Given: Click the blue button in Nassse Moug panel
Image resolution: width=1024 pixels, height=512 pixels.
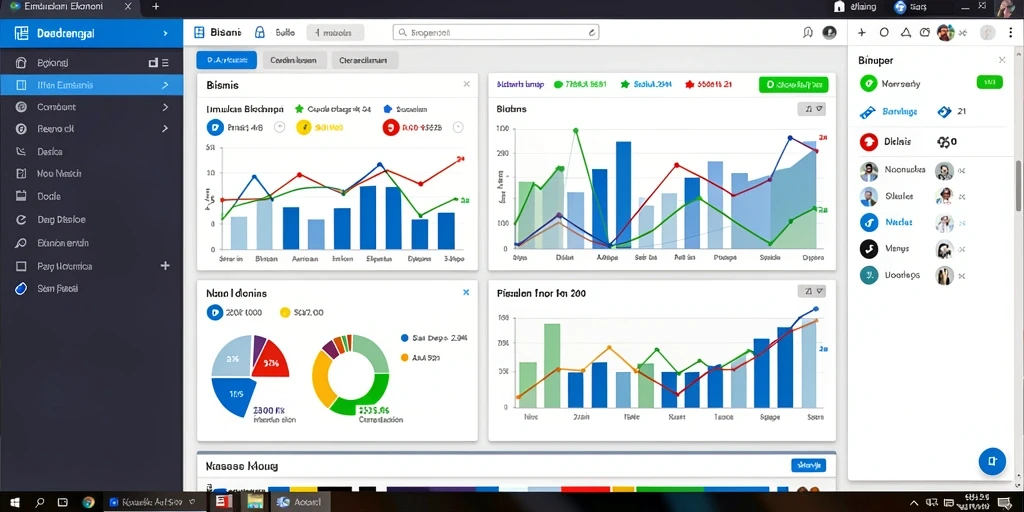Looking at the screenshot, I should coord(808,465).
